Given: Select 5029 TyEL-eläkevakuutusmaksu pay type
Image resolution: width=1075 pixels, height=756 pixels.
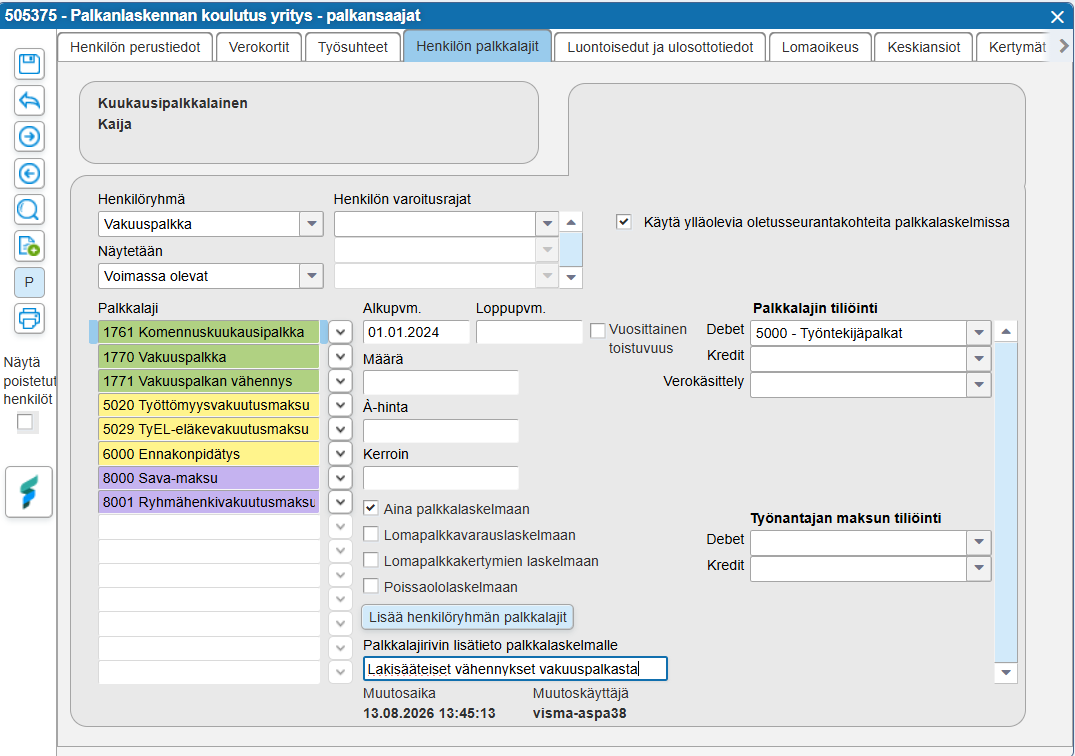Looking at the screenshot, I should [x=208, y=430].
